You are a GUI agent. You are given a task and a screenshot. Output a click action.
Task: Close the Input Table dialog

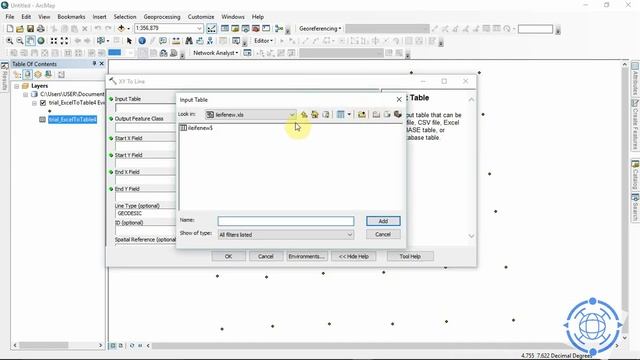[x=399, y=100]
